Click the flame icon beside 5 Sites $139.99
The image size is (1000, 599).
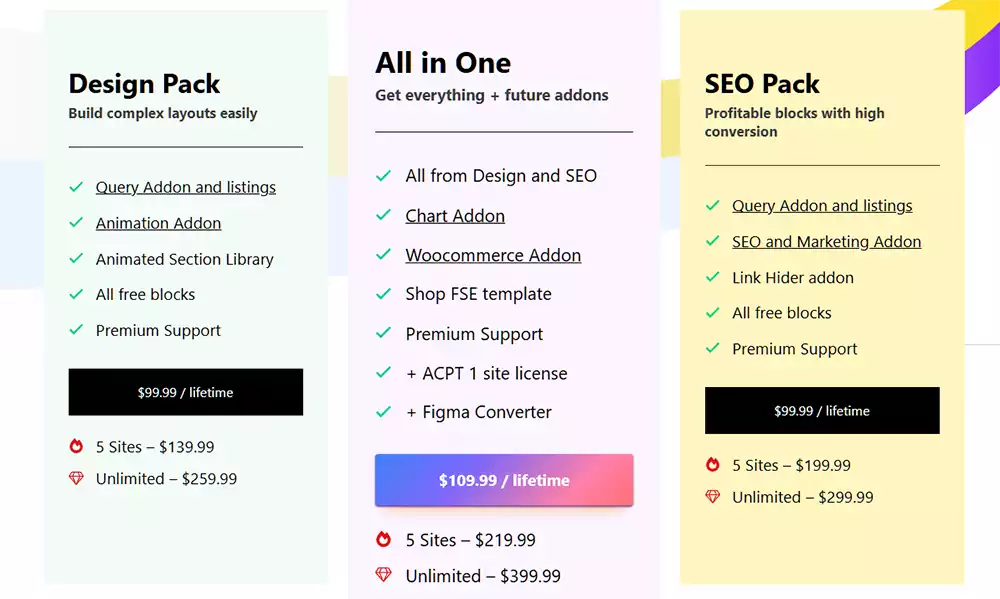click(x=76, y=447)
